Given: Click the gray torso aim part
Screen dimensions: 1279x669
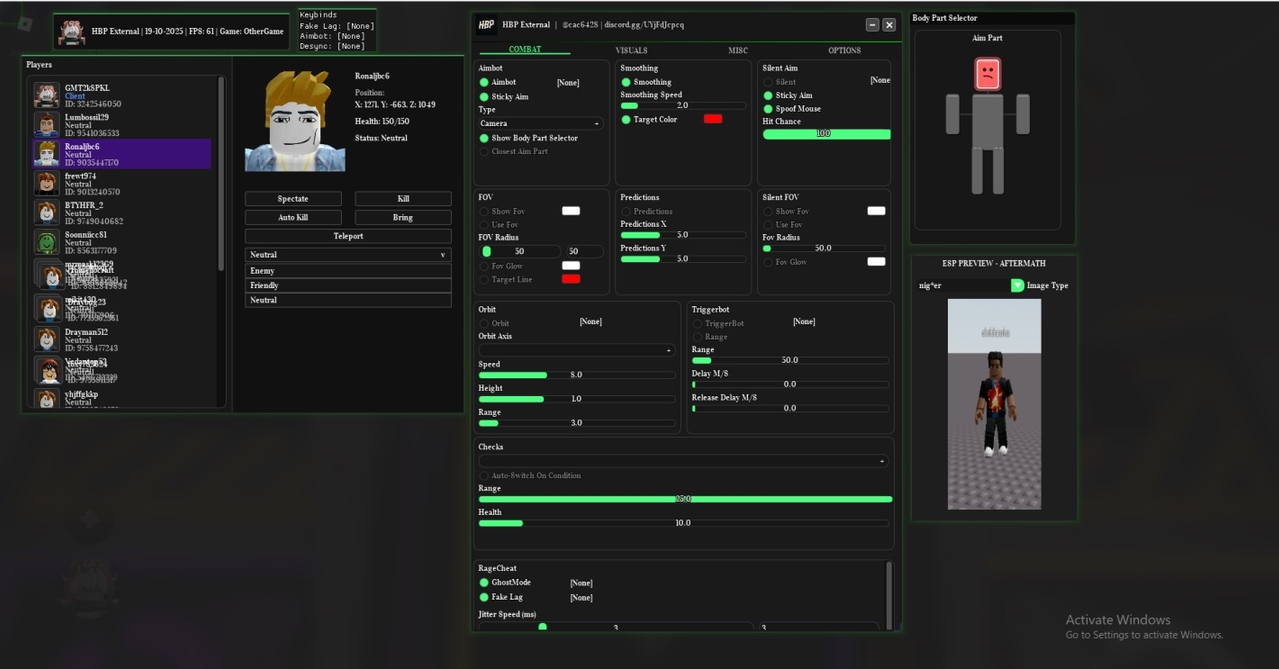Looking at the screenshot, I should pos(987,120).
